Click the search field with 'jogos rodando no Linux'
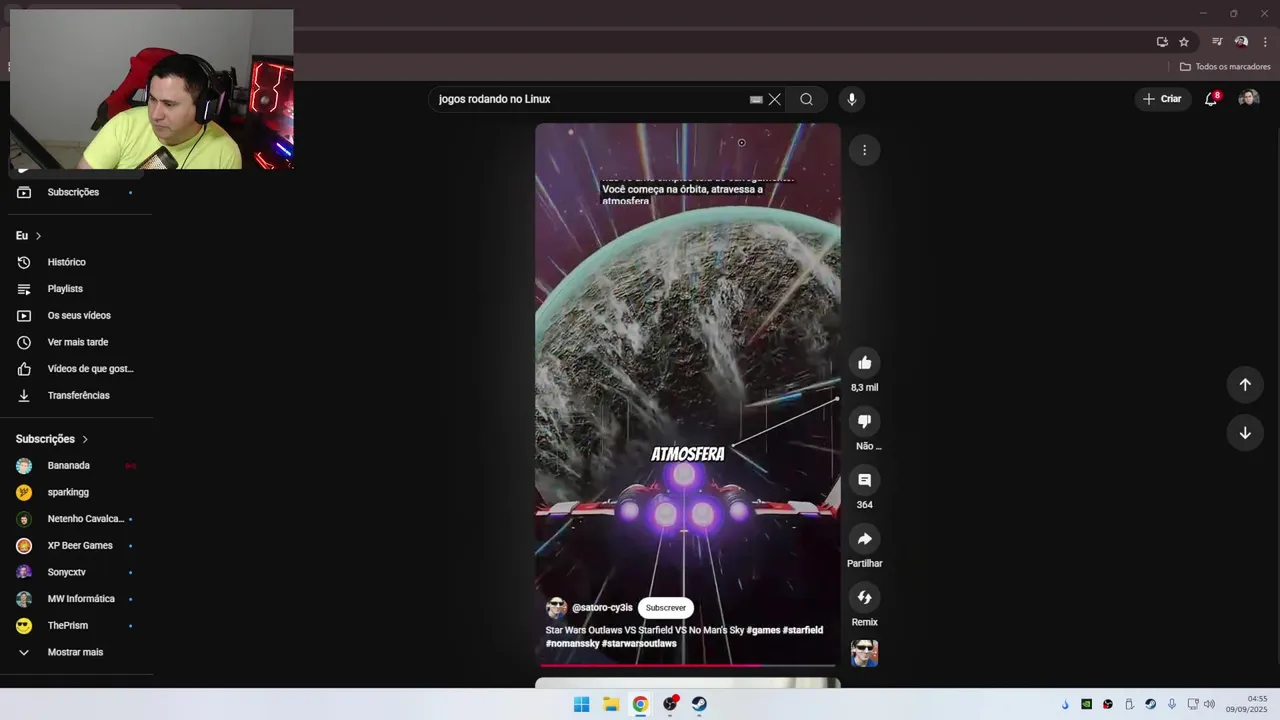The height and width of the screenshot is (720, 1280). point(590,99)
